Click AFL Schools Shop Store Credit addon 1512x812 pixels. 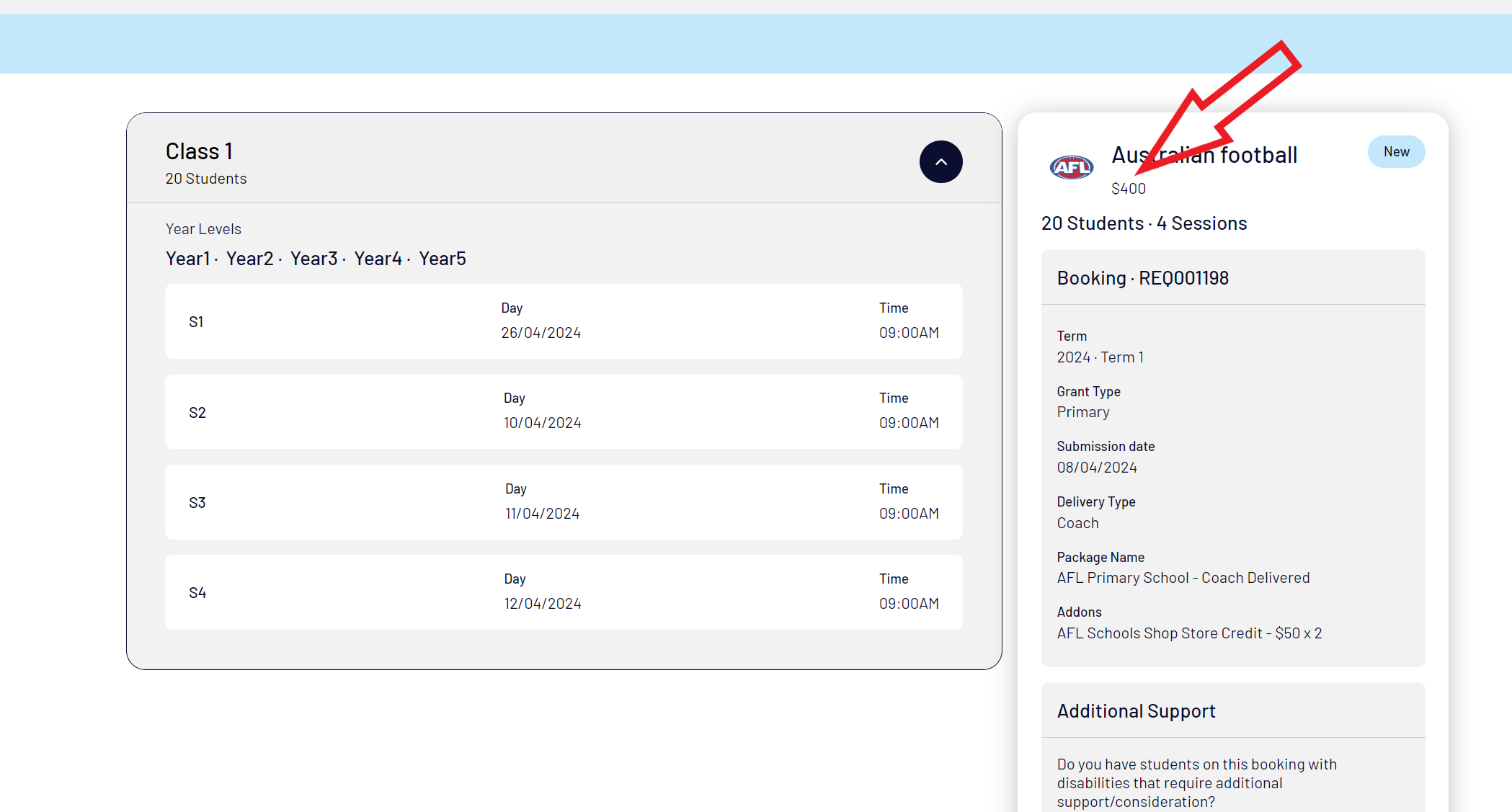point(1189,633)
